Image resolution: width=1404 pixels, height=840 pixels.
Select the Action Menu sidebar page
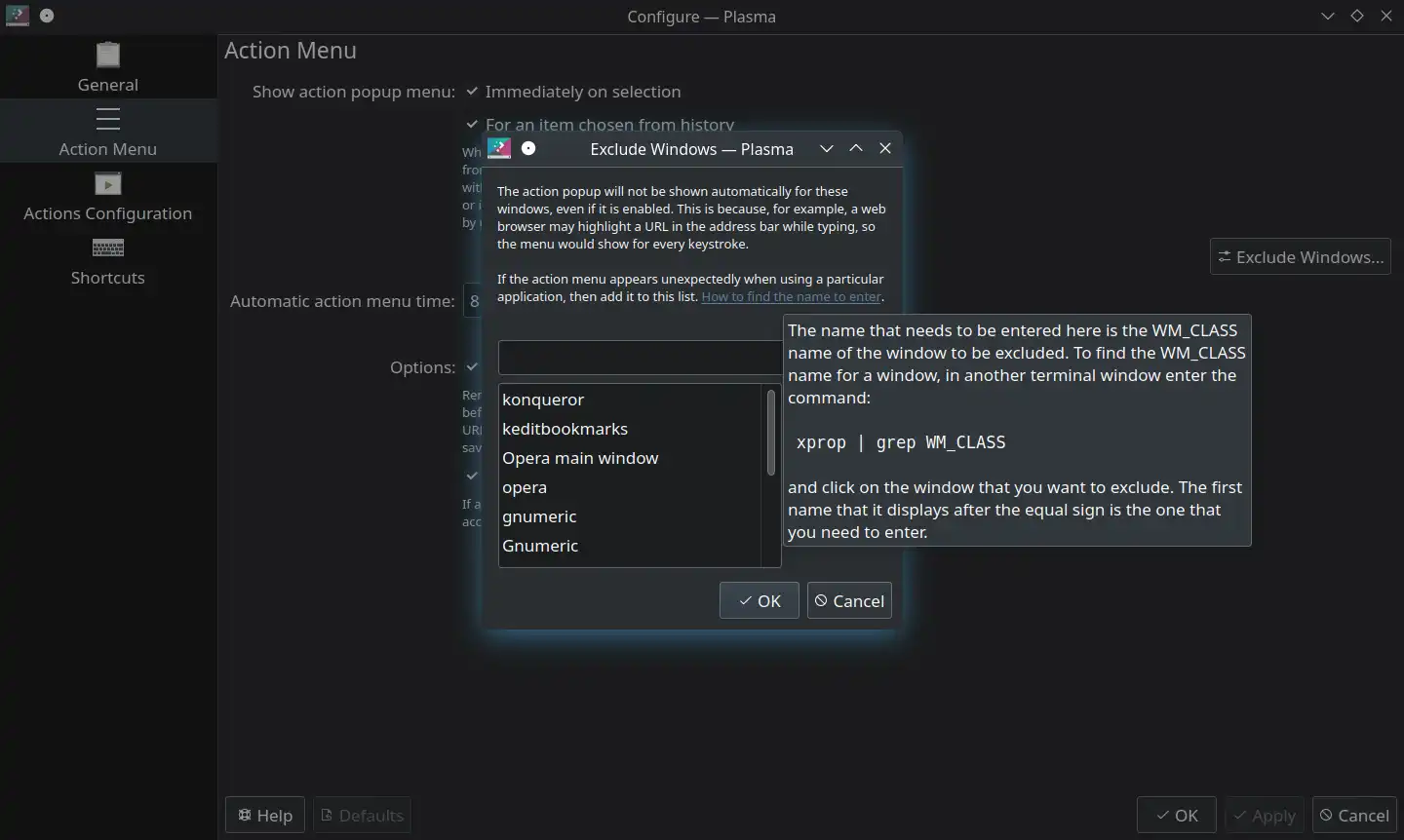click(x=107, y=131)
